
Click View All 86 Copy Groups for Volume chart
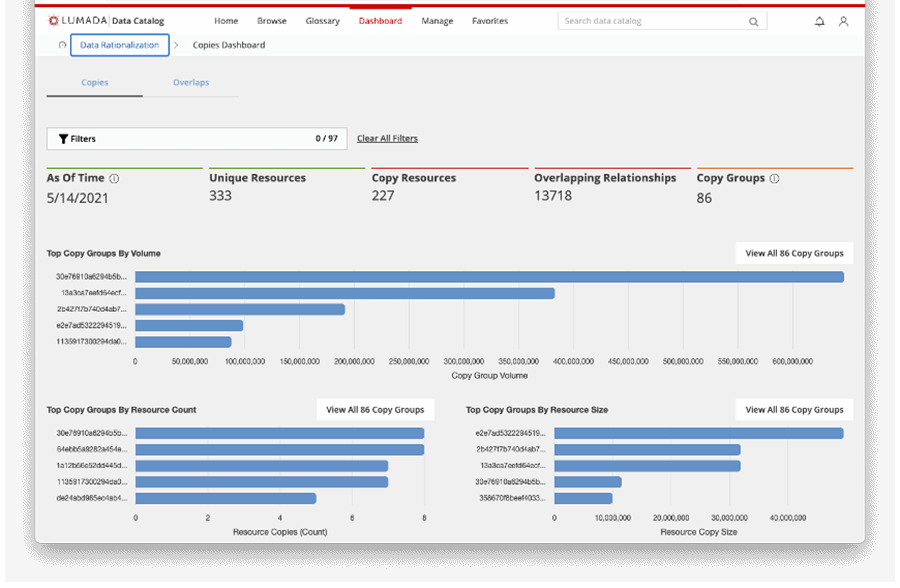(x=793, y=253)
